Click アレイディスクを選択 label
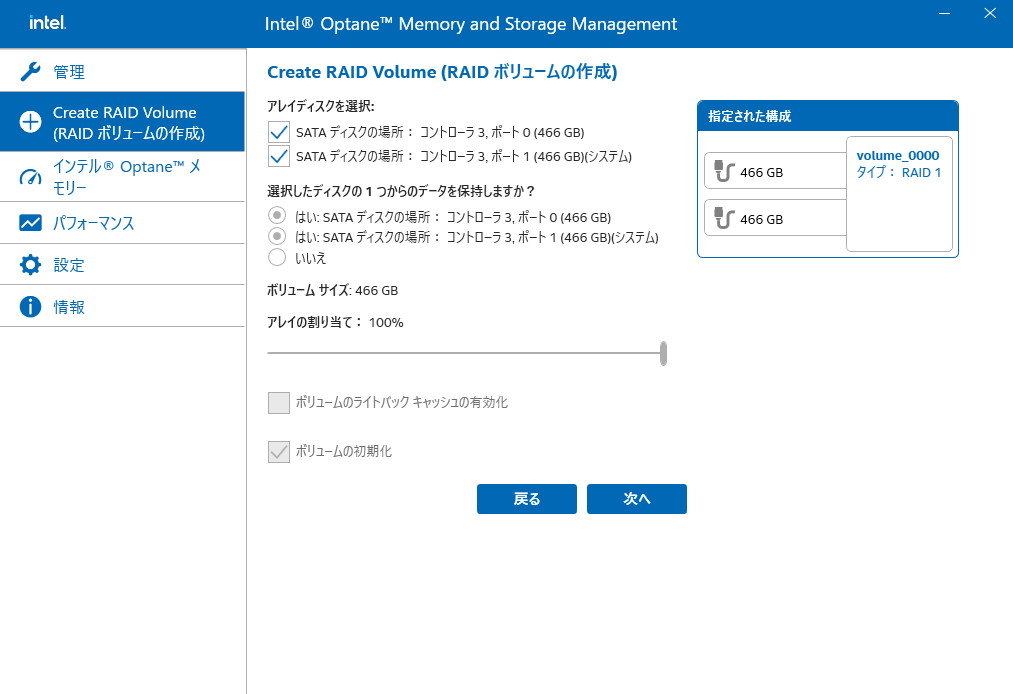 [x=321, y=106]
